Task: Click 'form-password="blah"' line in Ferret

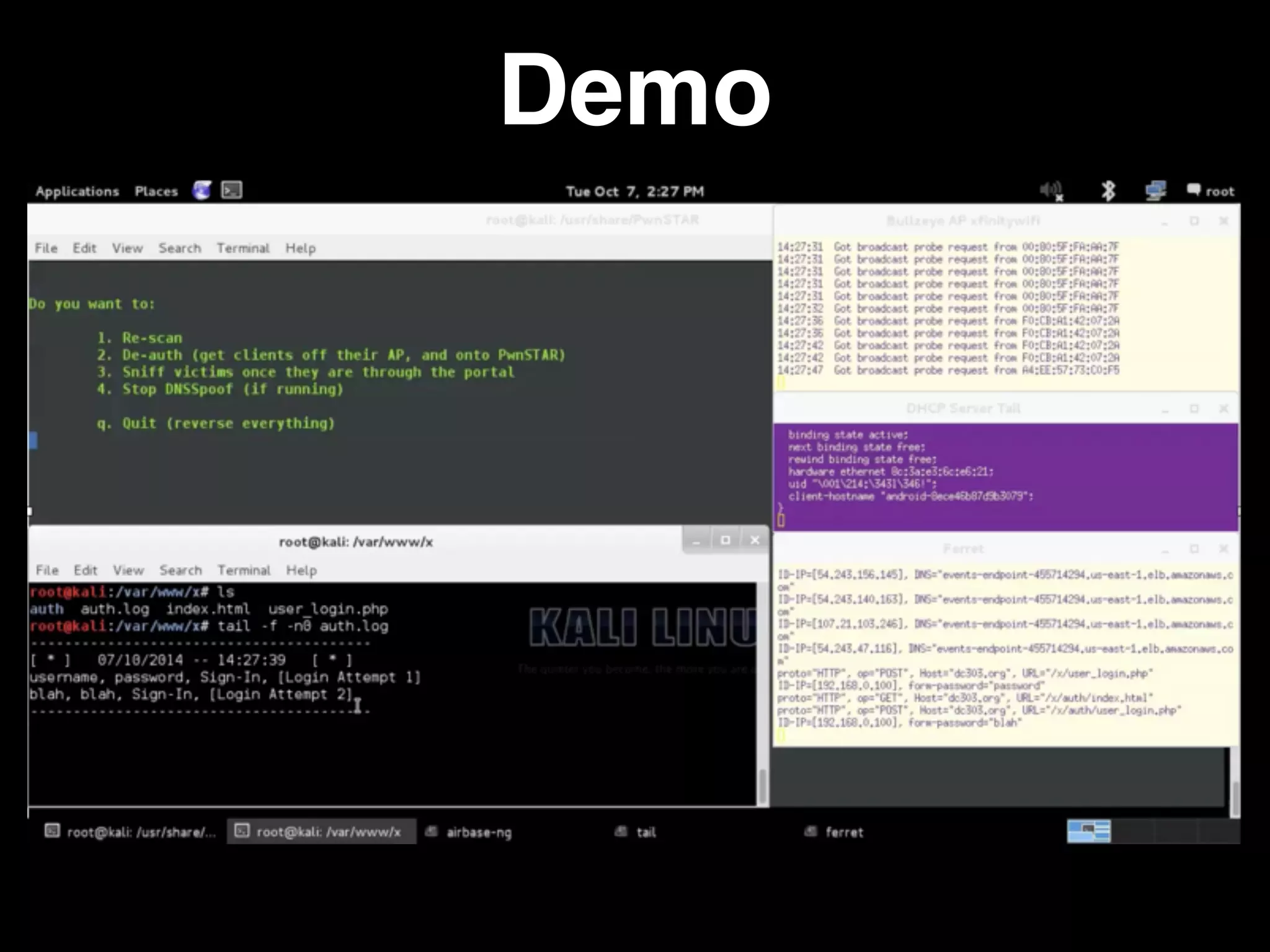Action: (900, 723)
